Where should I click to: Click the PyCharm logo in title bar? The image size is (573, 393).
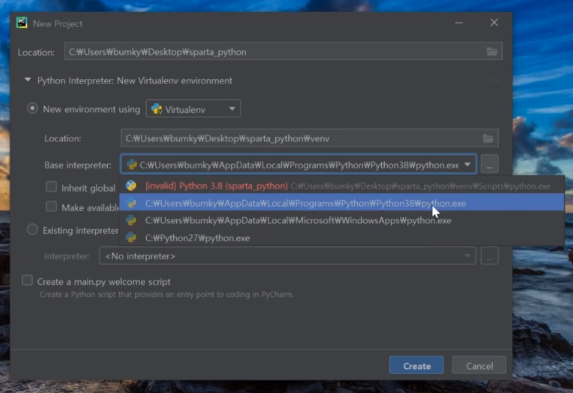pyautogui.click(x=22, y=23)
